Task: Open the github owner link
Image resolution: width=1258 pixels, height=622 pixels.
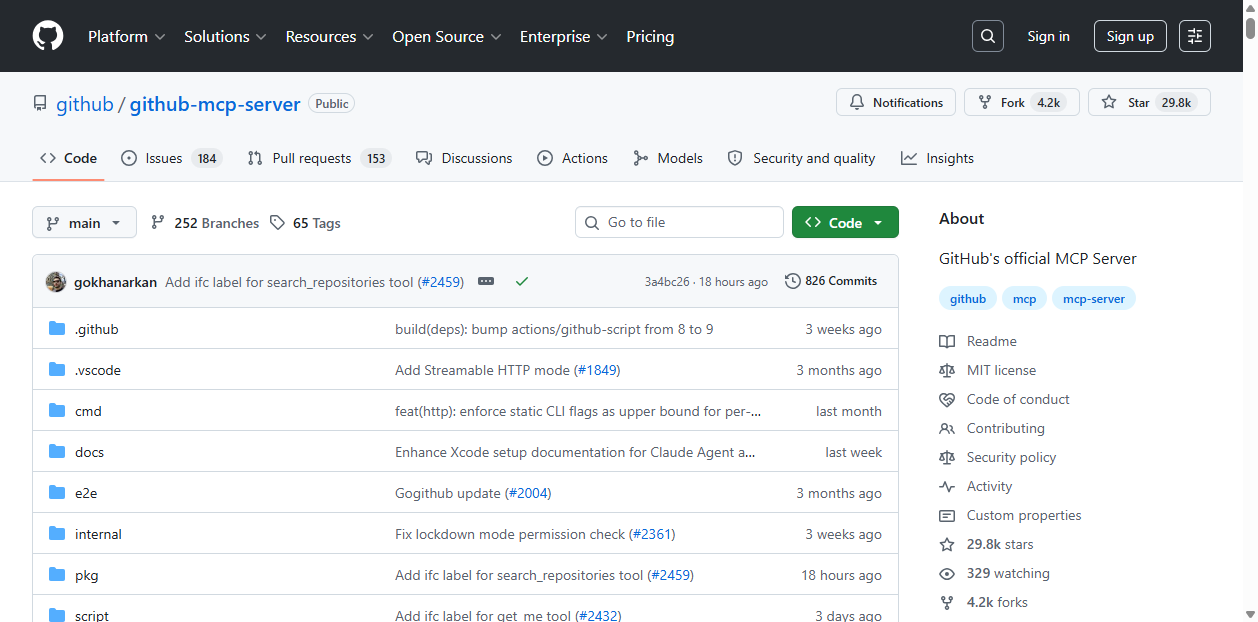Action: pos(85,104)
